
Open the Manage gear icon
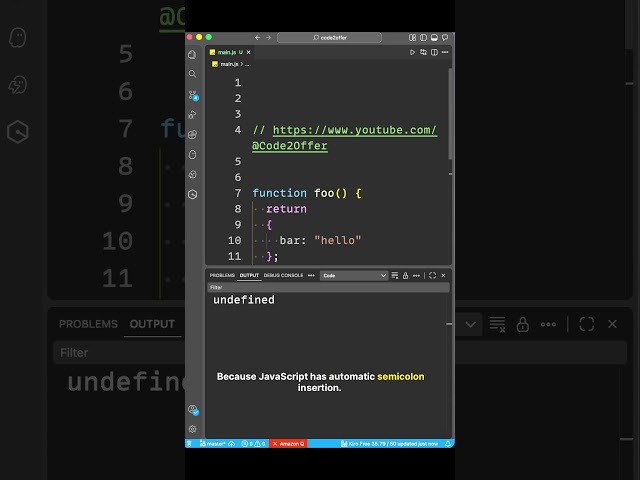(193, 429)
